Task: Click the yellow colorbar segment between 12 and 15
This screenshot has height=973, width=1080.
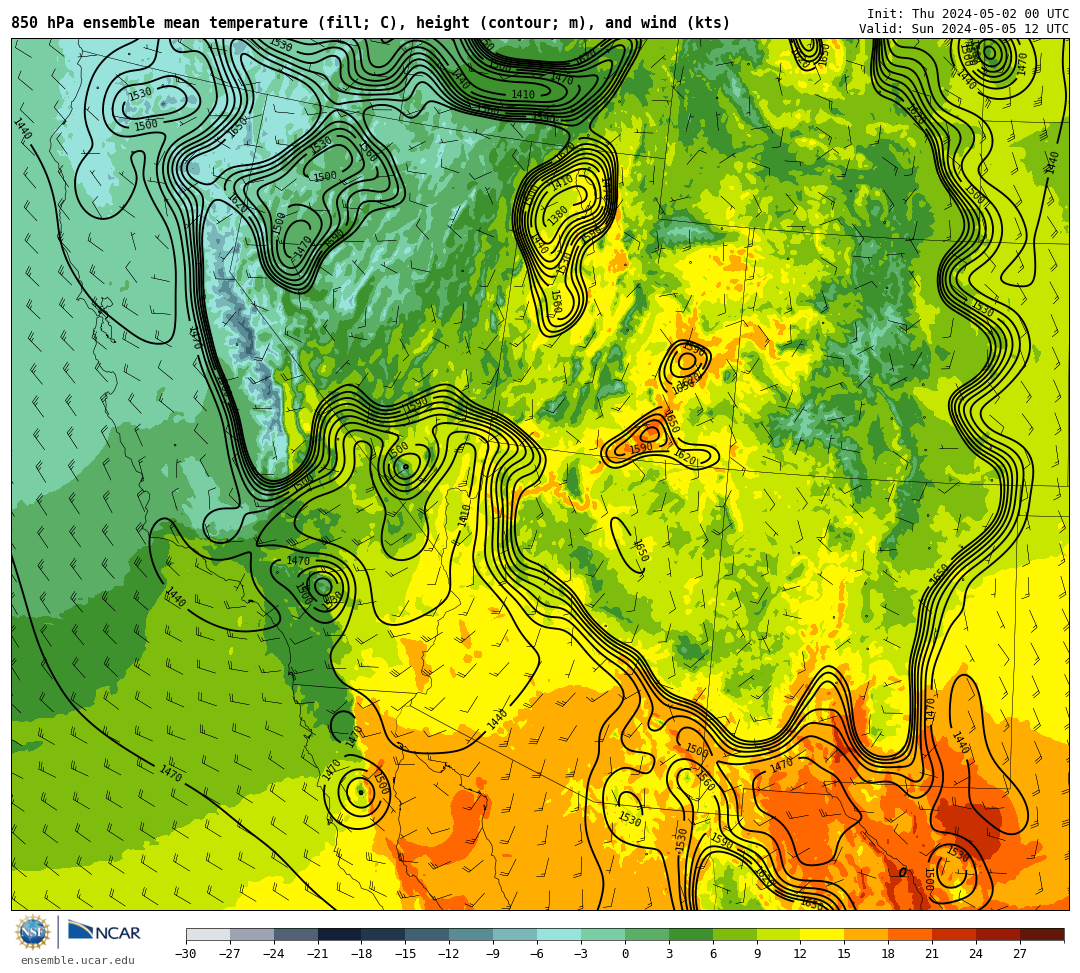Action: (x=822, y=934)
